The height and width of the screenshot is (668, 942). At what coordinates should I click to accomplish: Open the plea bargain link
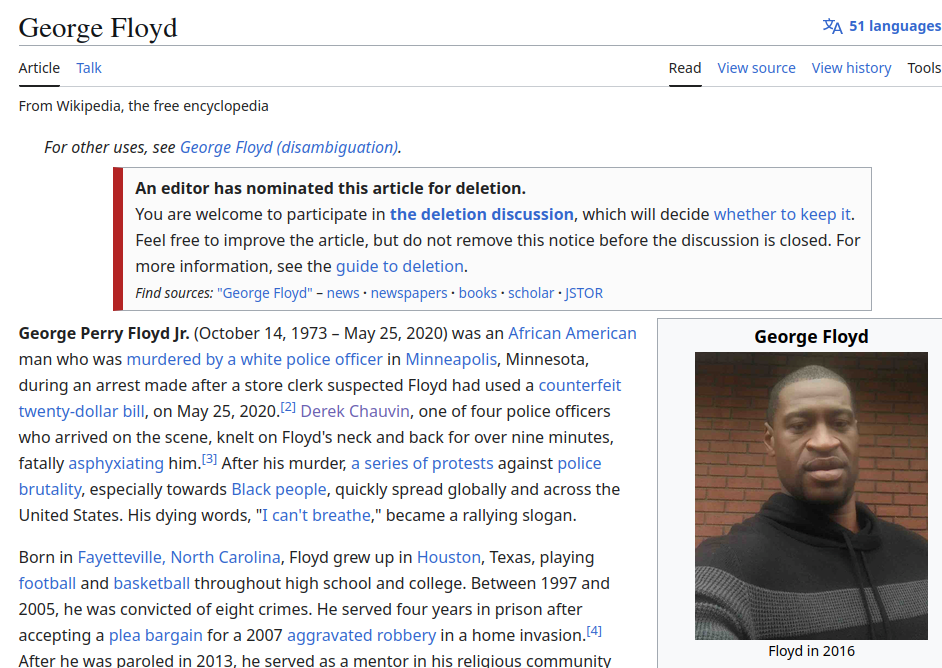[x=156, y=636]
